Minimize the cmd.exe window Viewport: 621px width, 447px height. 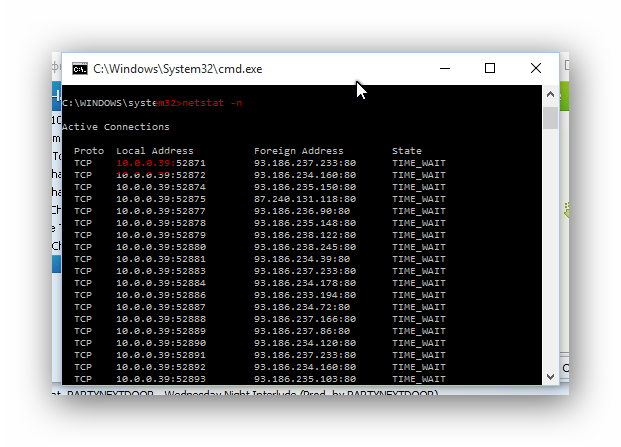pos(445,68)
